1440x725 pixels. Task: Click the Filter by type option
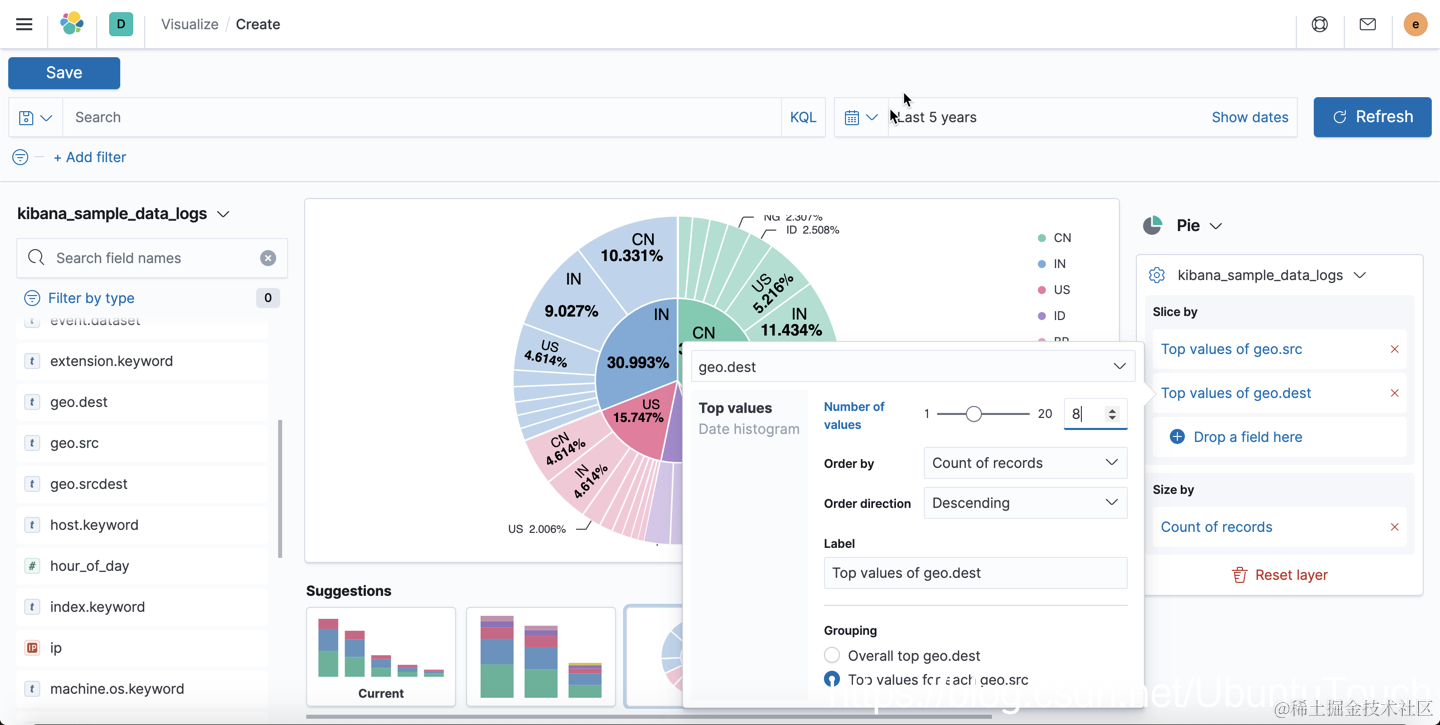tap(91, 298)
